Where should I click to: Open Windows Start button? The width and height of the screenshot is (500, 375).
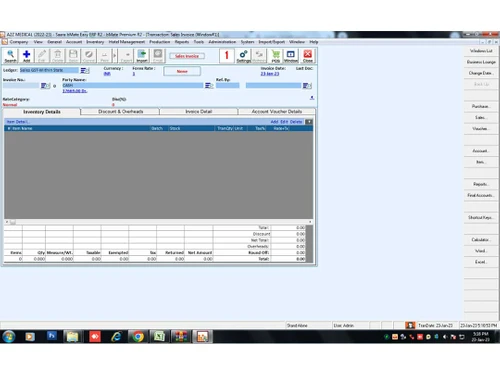tap(9, 337)
